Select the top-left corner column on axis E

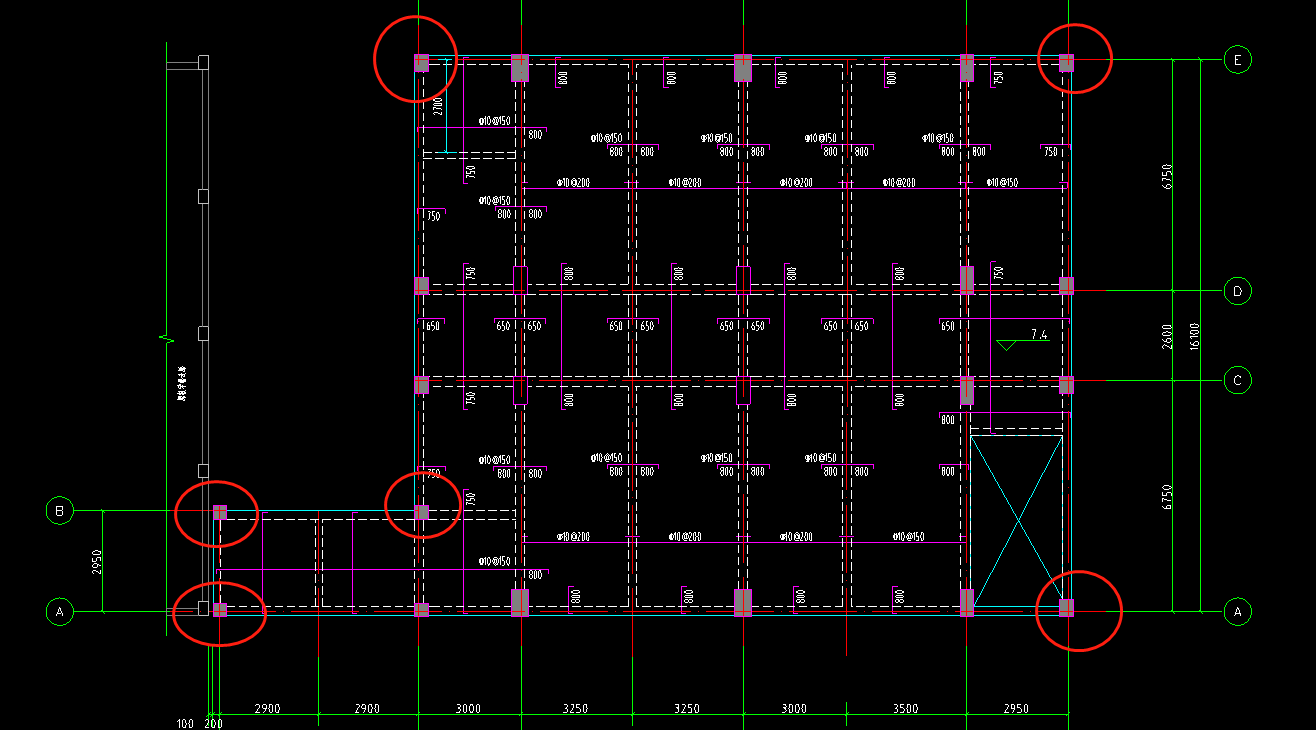[x=422, y=63]
